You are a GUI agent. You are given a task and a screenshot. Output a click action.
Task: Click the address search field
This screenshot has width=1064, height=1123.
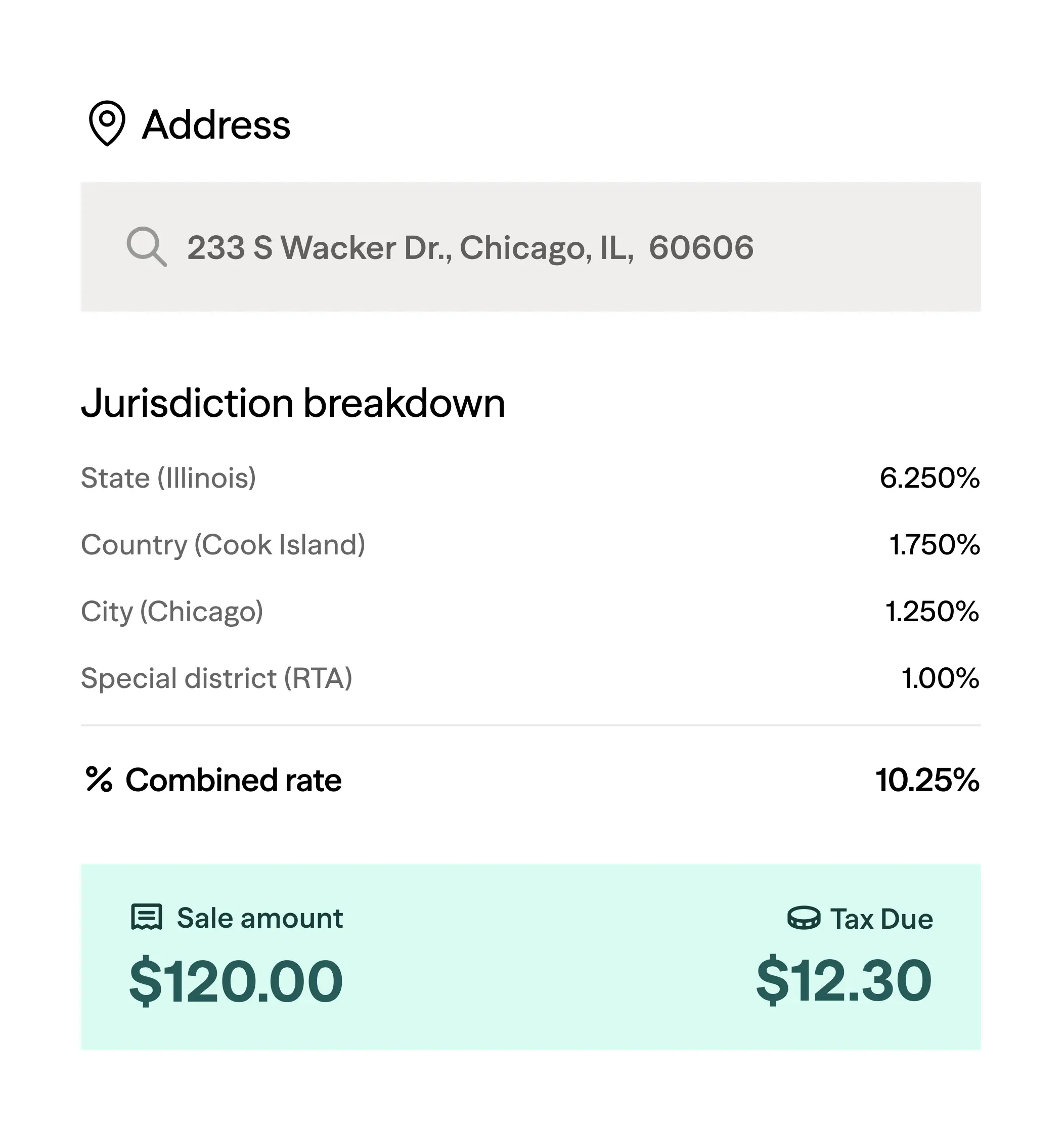[530, 247]
